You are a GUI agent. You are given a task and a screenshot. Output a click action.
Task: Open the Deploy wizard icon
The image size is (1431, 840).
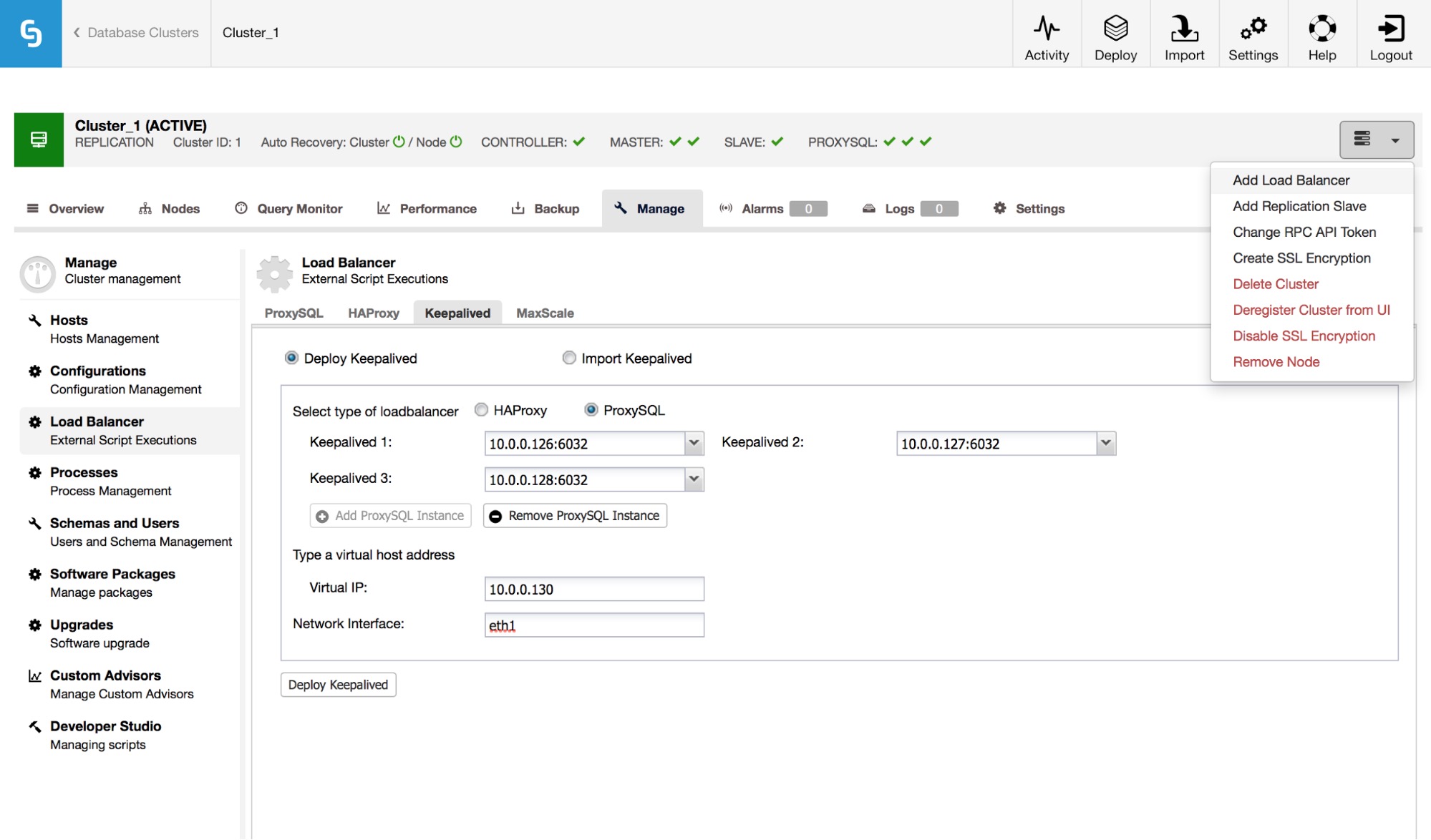(1115, 29)
